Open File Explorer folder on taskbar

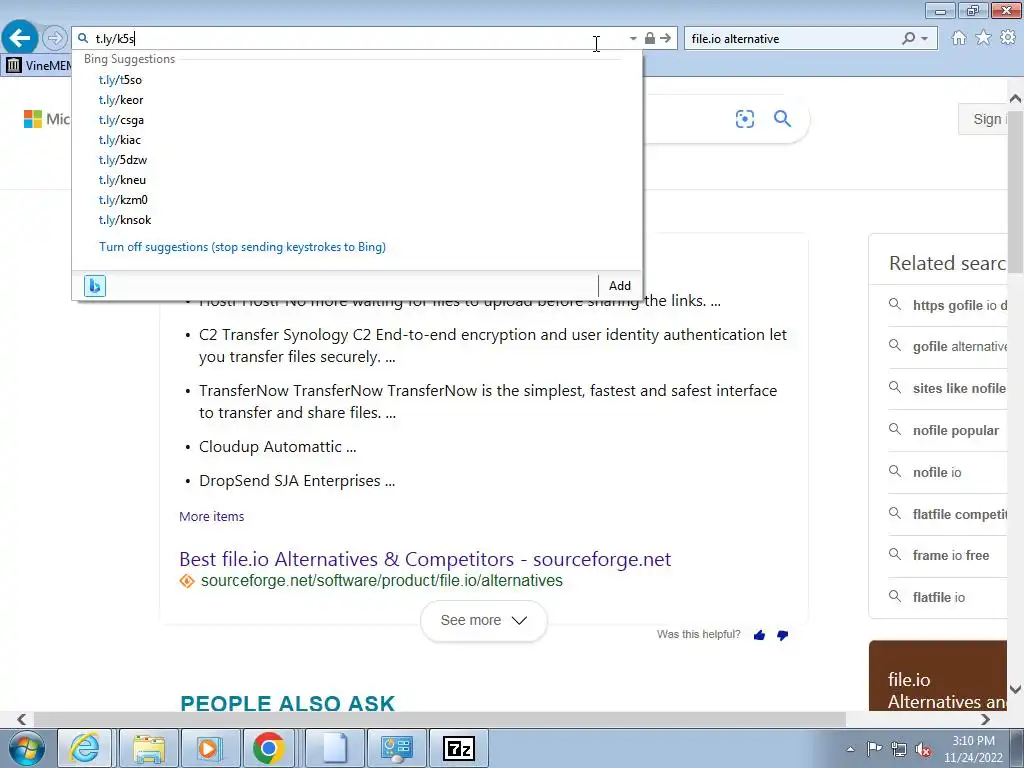(148, 748)
